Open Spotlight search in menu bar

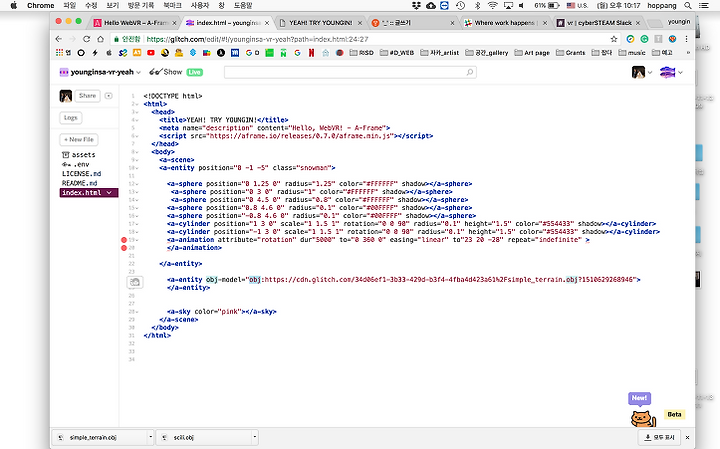coord(687,6)
